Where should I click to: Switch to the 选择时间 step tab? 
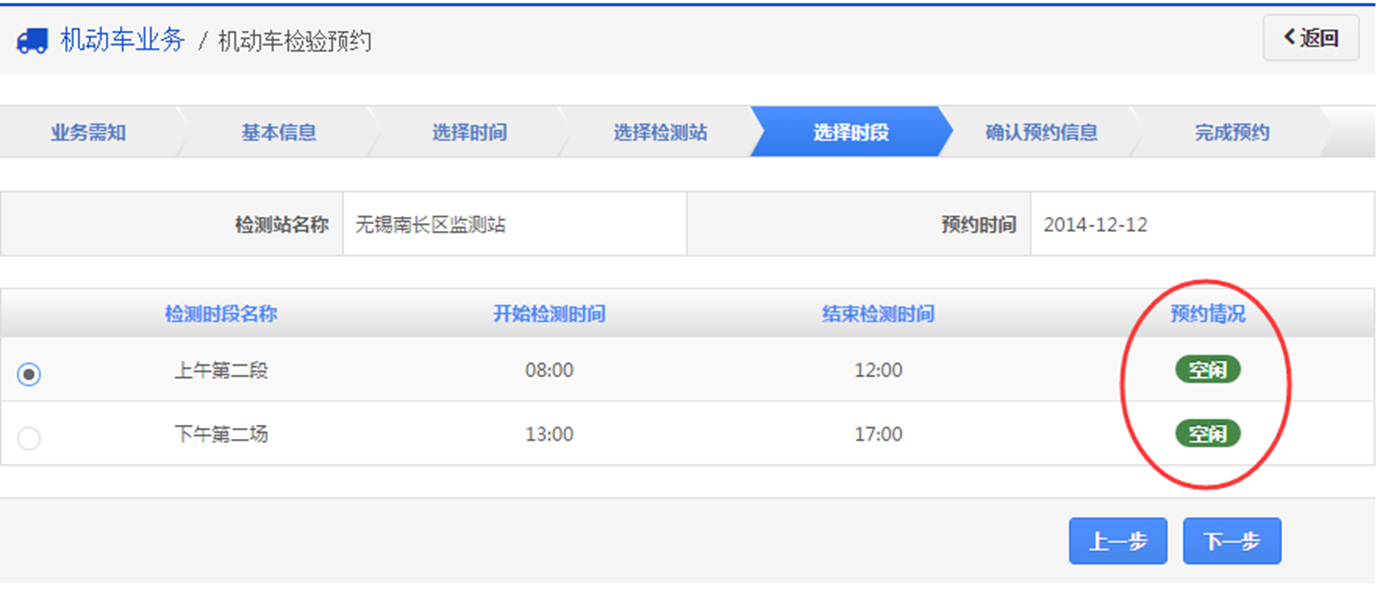pyautogui.click(x=469, y=132)
